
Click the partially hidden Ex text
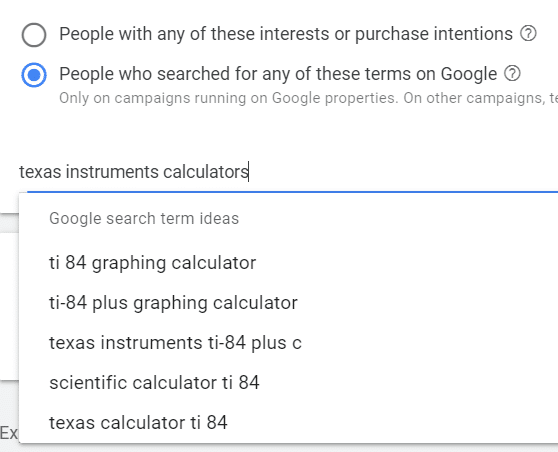pos(9,433)
